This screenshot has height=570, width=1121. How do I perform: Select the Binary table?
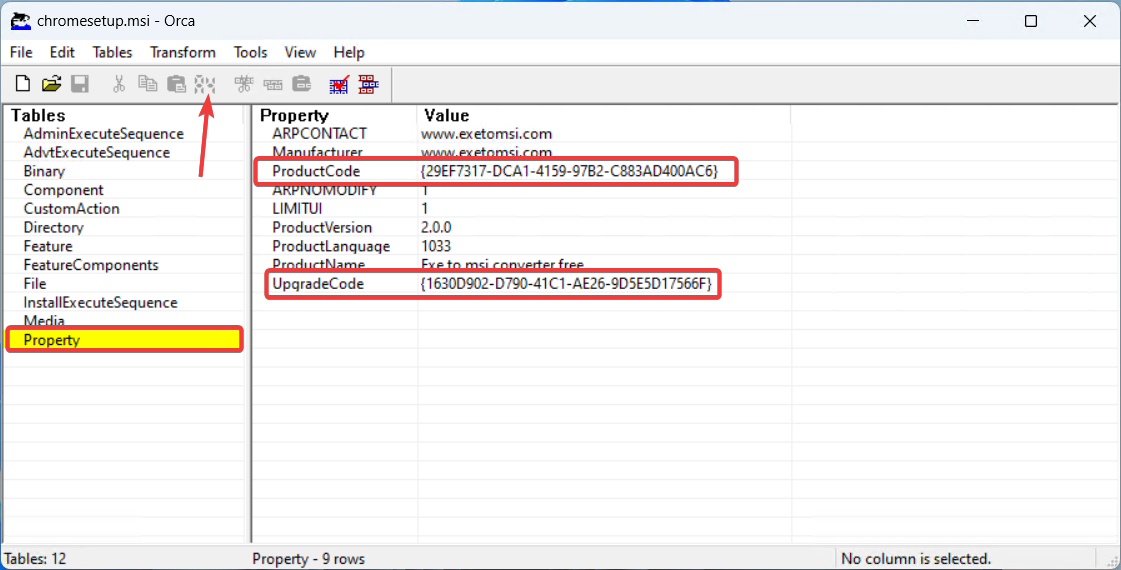[44, 171]
